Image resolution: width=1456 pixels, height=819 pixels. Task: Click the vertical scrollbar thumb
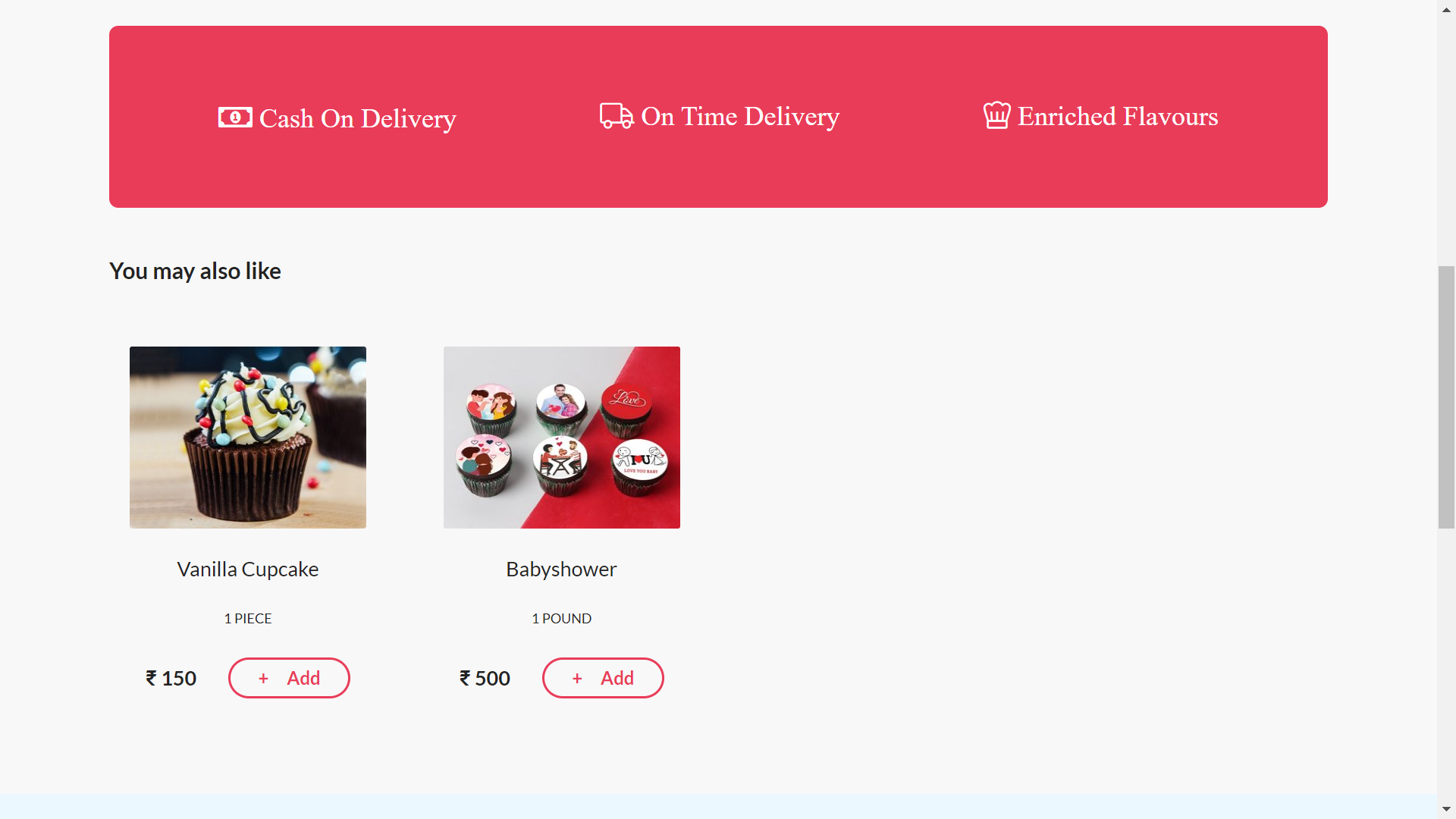click(1446, 397)
